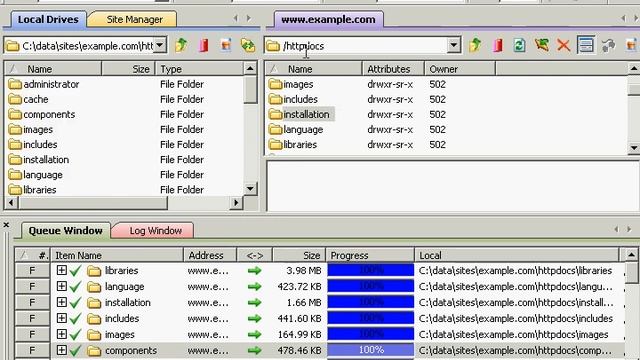Select the www.example.com connection tab

[x=328, y=19]
